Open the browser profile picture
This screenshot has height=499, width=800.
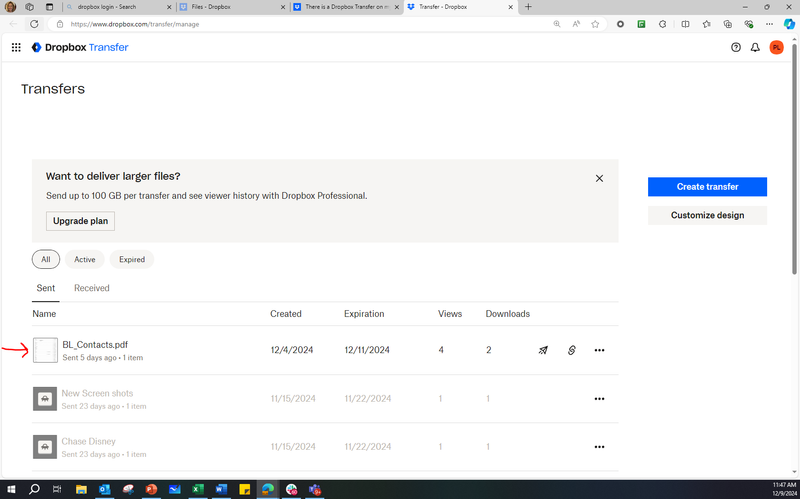[10, 7]
